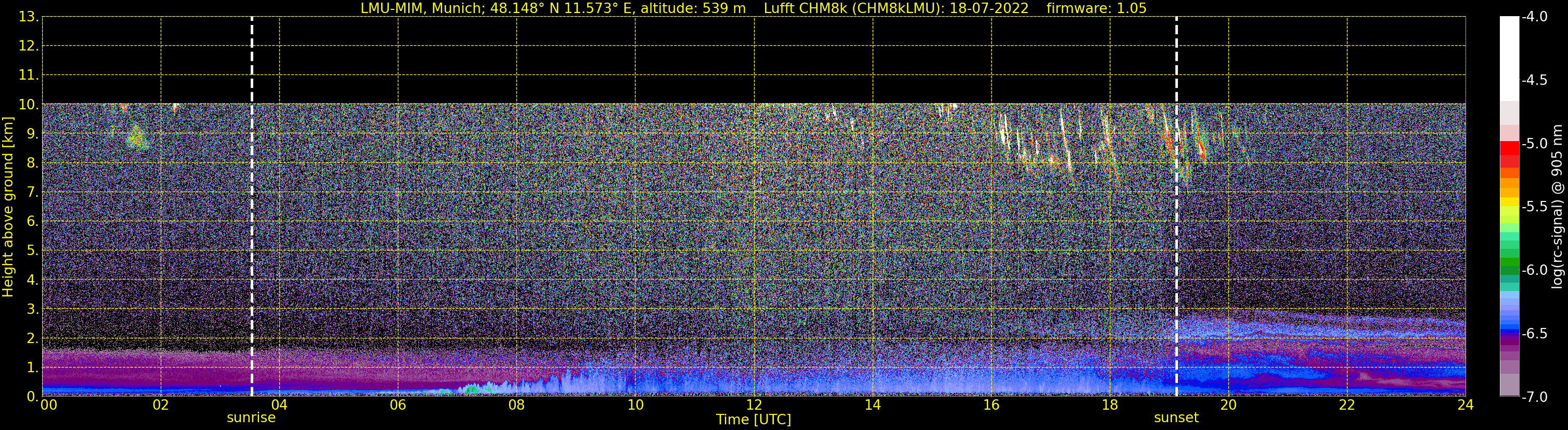
Task: Click the '06' time axis tick label
Action: point(398,405)
